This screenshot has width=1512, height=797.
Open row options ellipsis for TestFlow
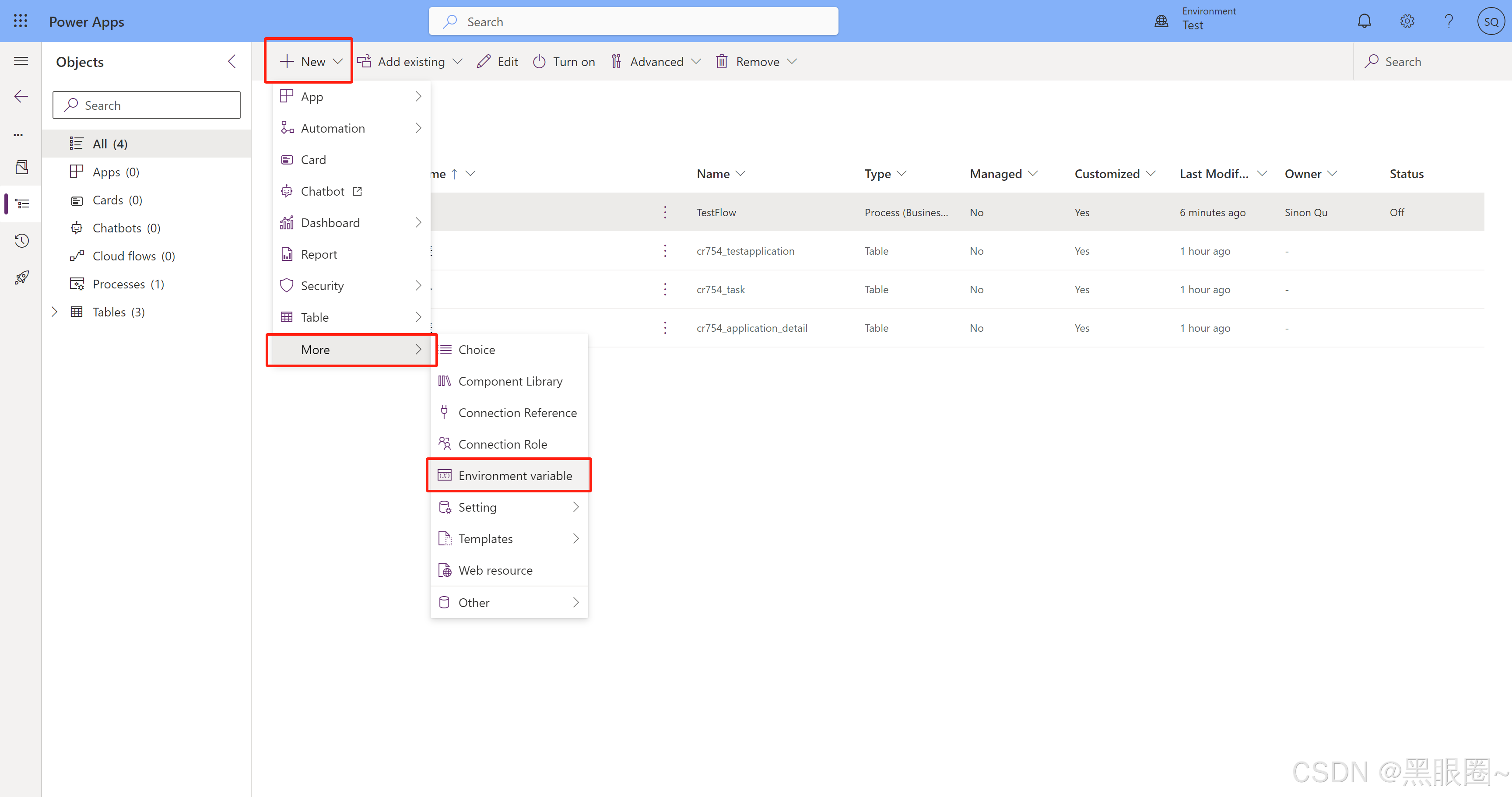(665, 212)
